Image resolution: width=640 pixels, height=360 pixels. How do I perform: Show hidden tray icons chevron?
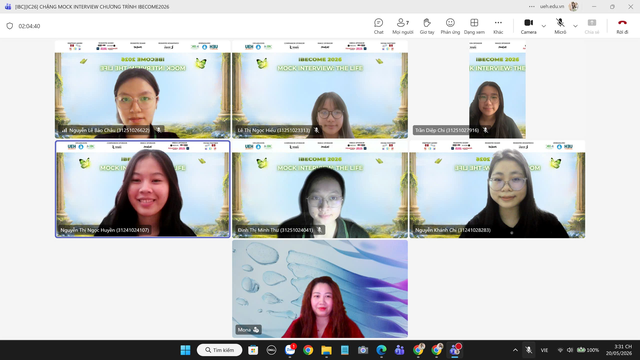(515, 350)
